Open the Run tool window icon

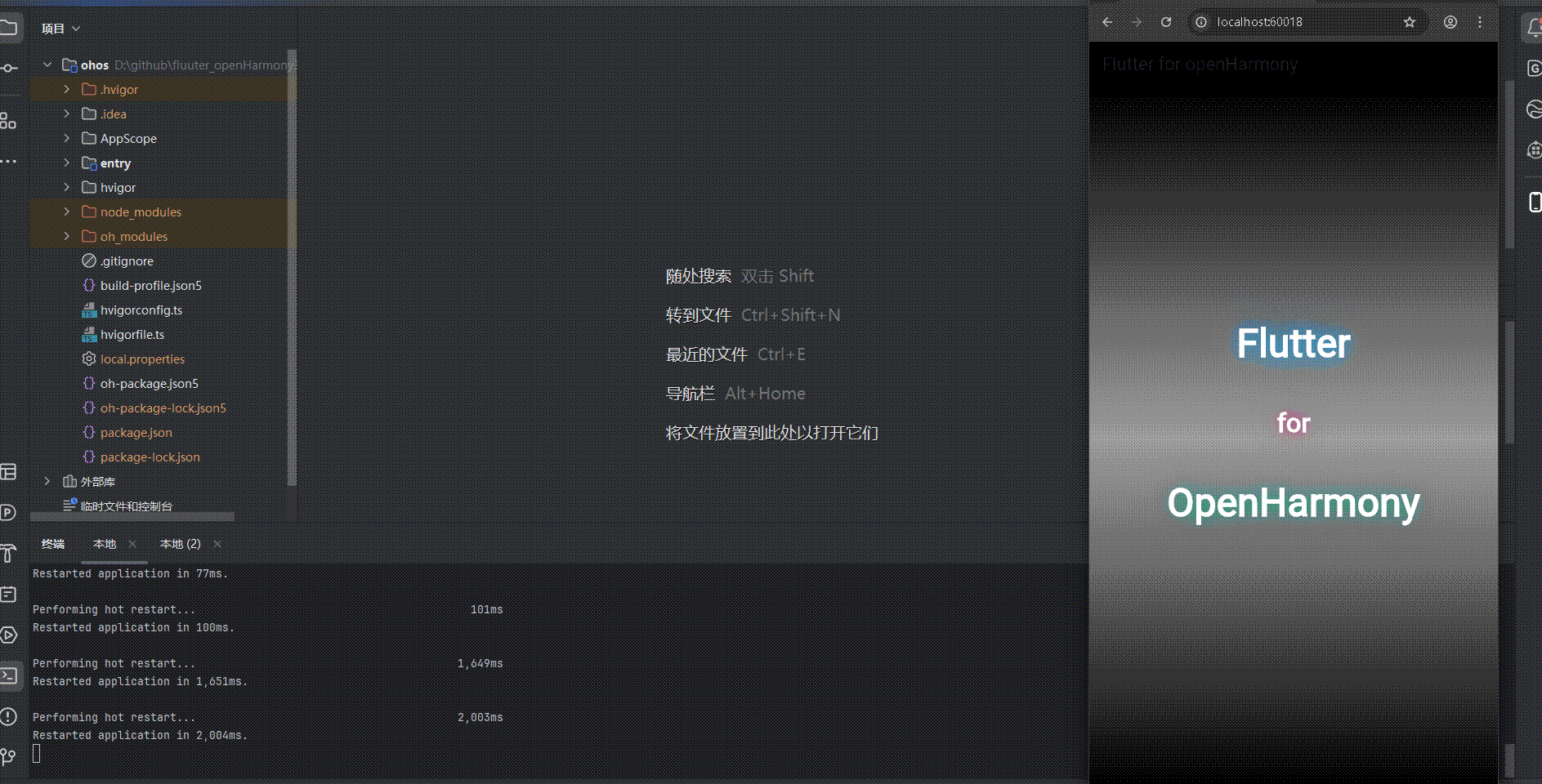(x=8, y=635)
